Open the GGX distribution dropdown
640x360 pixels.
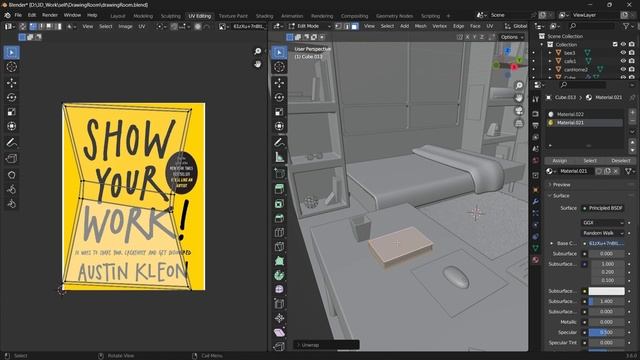pos(603,223)
